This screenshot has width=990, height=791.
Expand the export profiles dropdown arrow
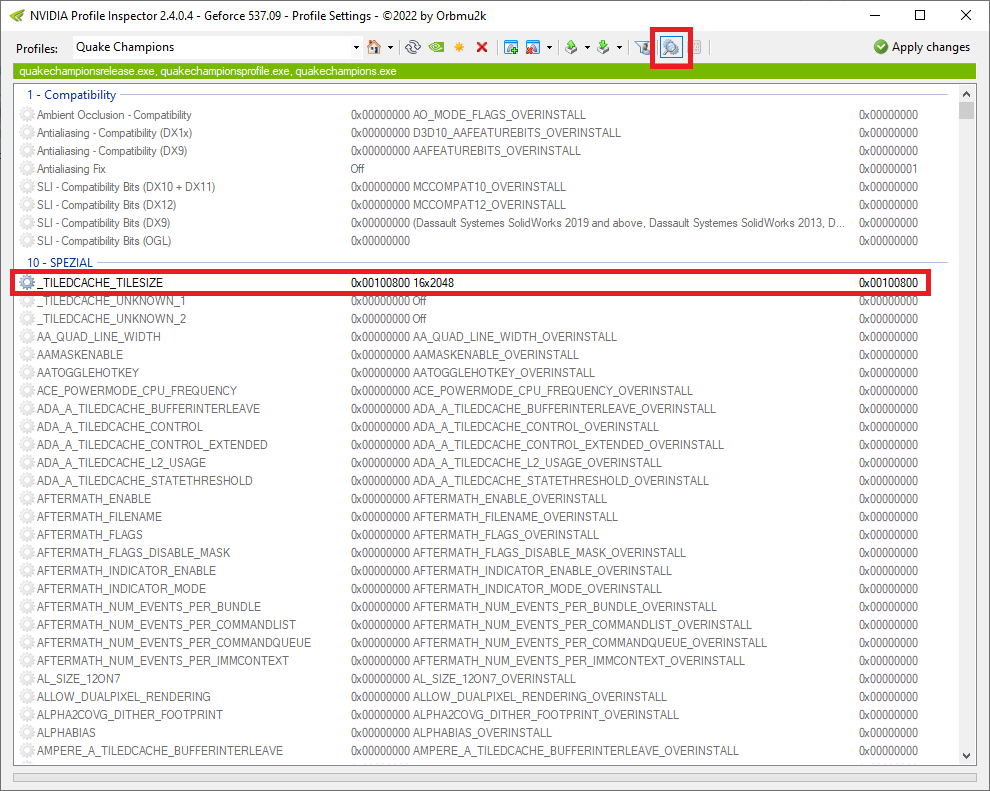point(587,47)
